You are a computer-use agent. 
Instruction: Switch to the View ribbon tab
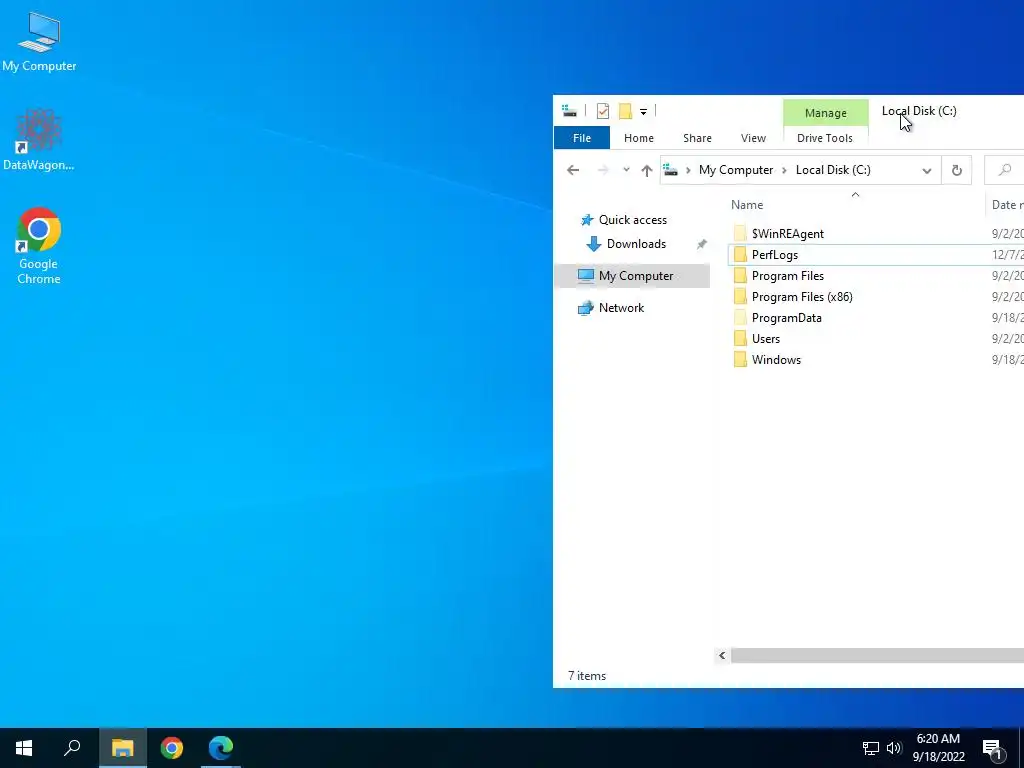(753, 138)
